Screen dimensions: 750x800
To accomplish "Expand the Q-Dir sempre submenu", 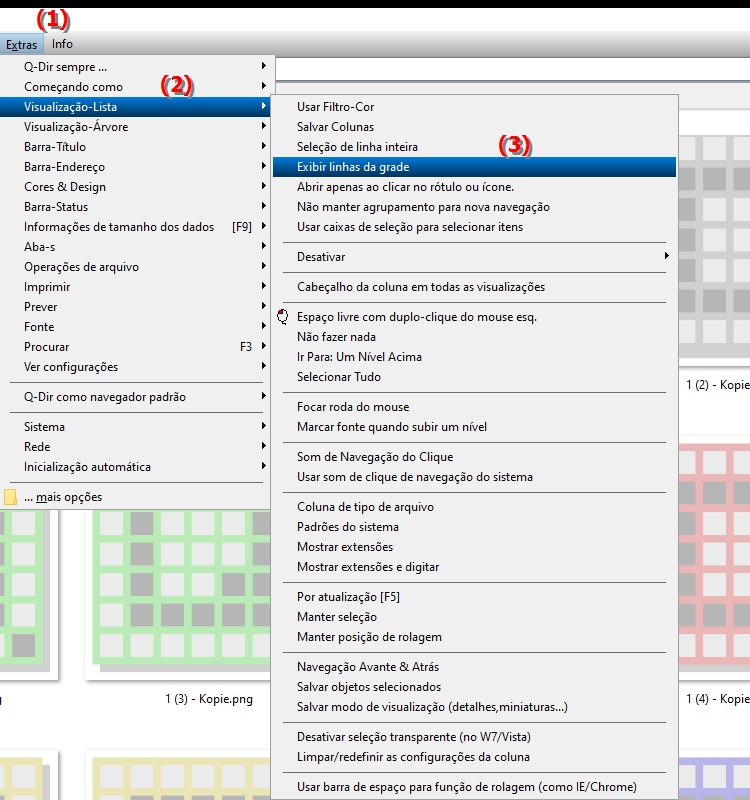I will tap(136, 67).
